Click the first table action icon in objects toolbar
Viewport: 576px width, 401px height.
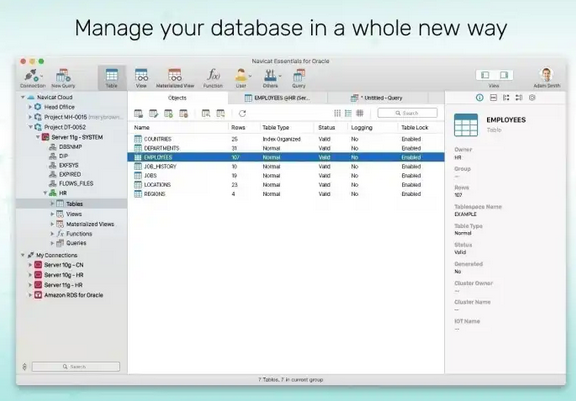tap(138, 113)
